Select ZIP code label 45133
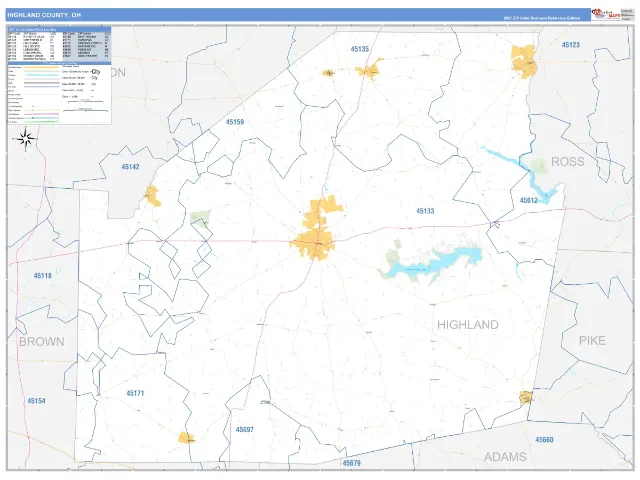This screenshot has height=480, width=640. coord(425,211)
